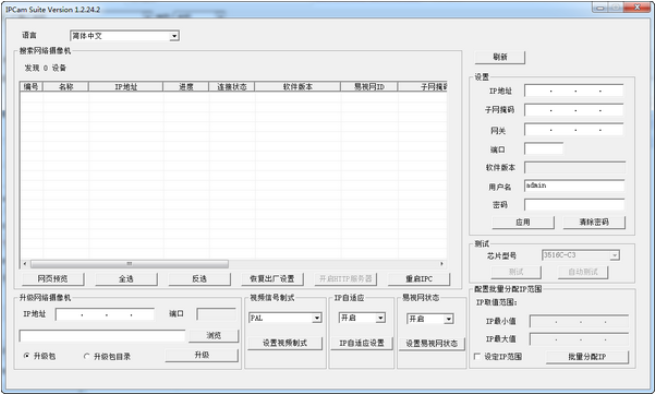Open the 易视网状态 dropdown
The image size is (655, 394).
coord(430,319)
